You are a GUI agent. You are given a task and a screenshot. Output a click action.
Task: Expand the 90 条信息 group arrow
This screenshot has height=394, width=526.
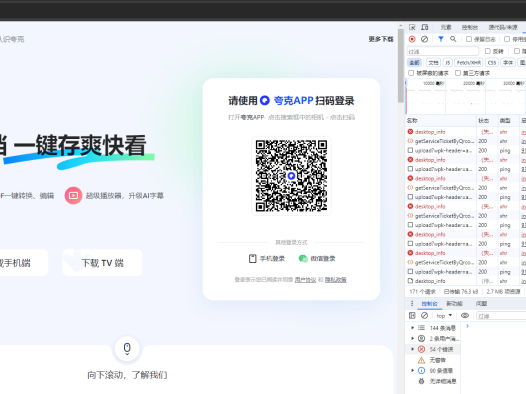tap(413, 371)
